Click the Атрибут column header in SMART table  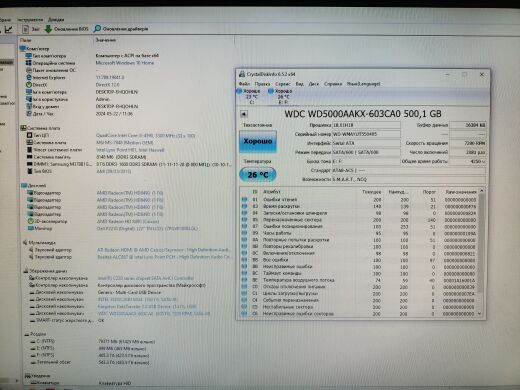[x=272, y=192]
